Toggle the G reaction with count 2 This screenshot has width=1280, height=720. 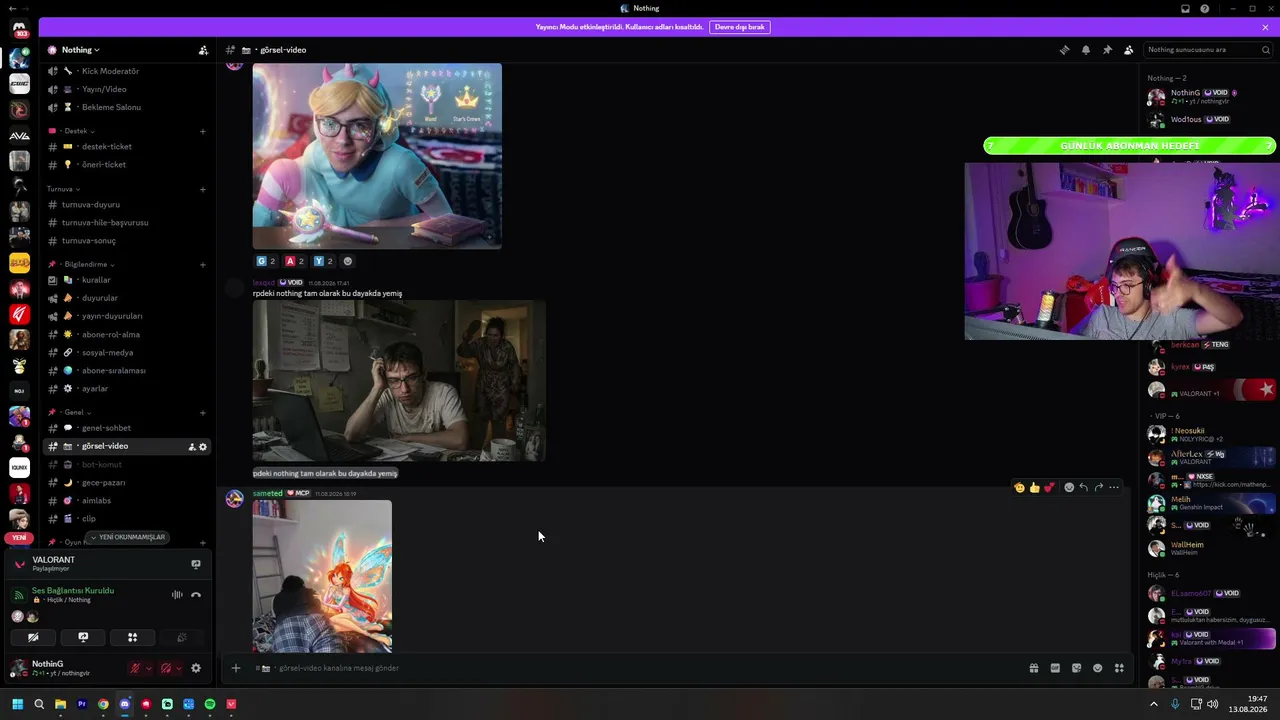pos(266,261)
